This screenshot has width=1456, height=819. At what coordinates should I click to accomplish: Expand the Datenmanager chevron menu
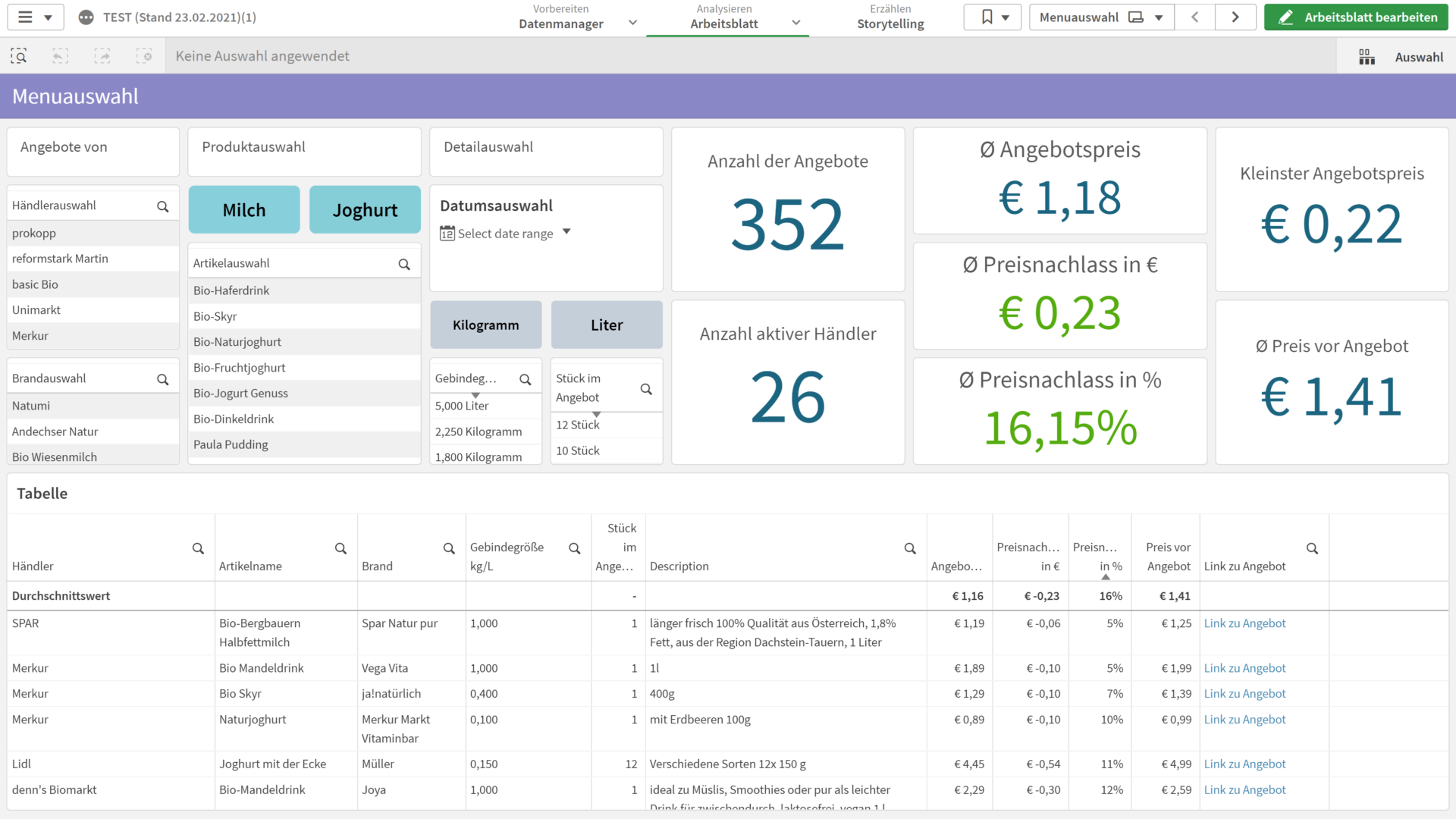click(x=633, y=23)
